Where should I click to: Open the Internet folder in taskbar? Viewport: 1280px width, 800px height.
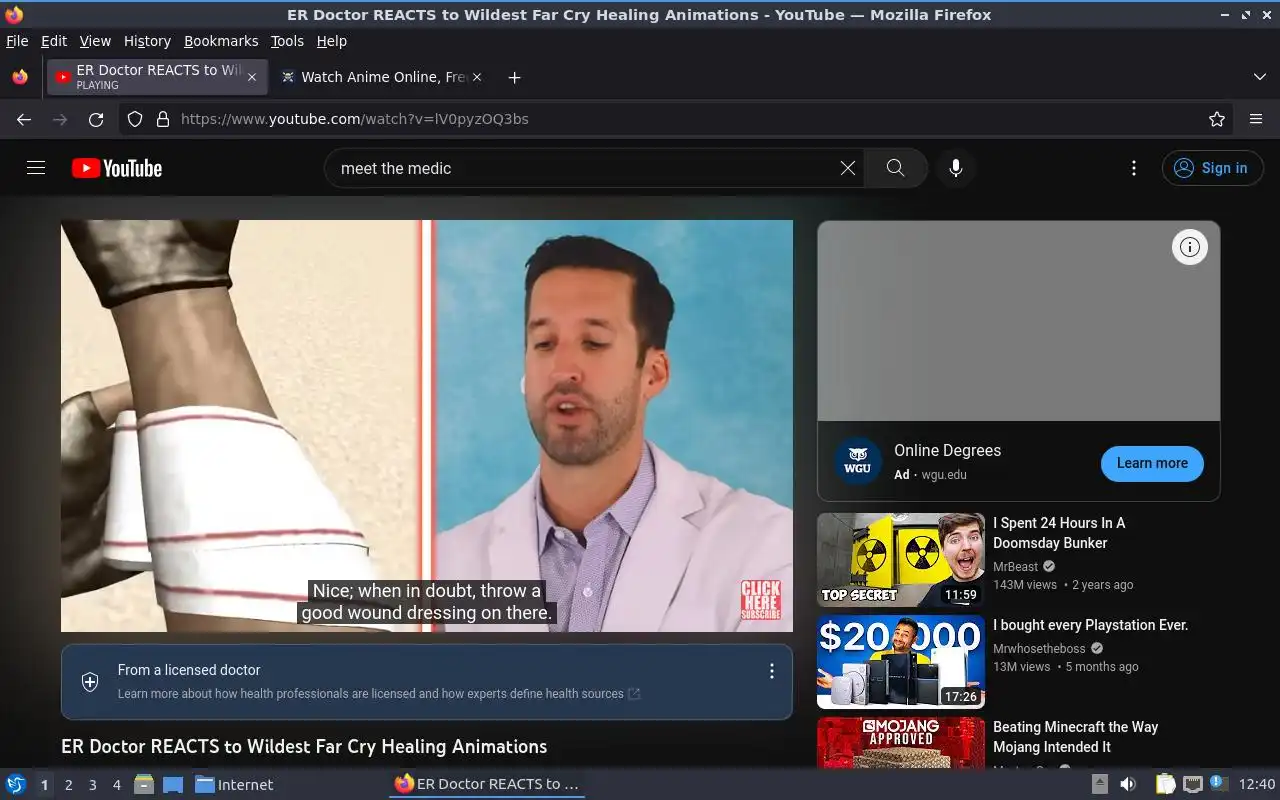point(234,785)
